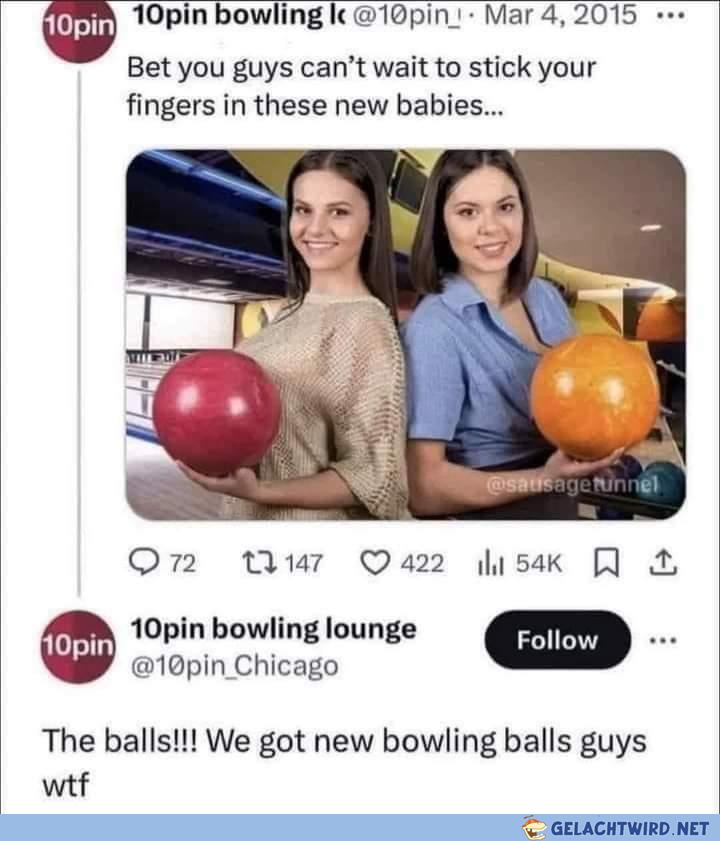Click the @10pin_Chicago handle
This screenshot has height=841, width=720.
click(234, 666)
